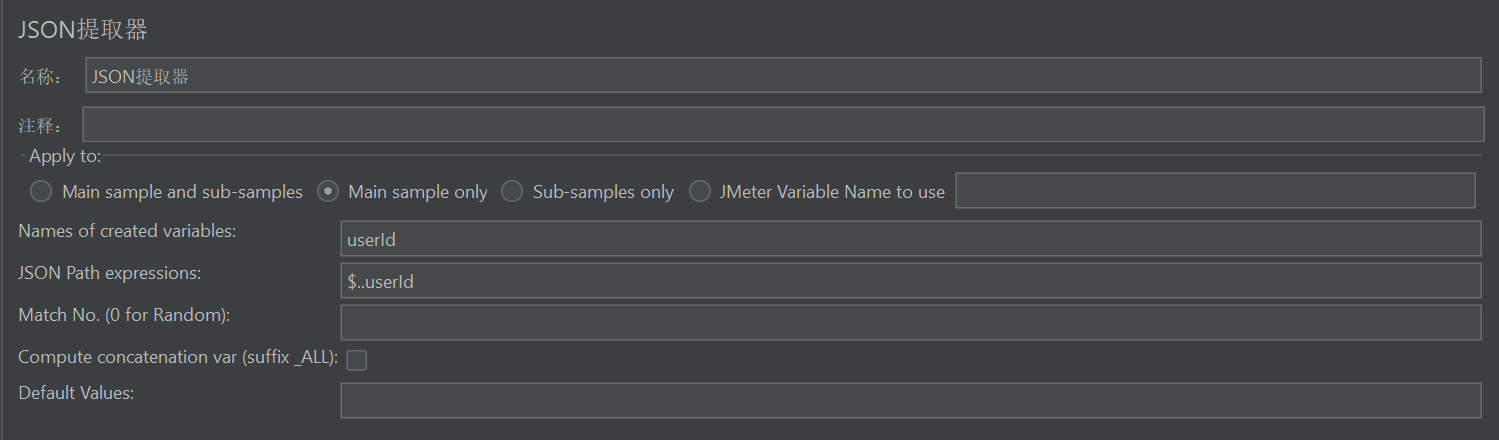Click the Default Values input field
Viewport: 1499px width, 440px height.
pyautogui.click(x=910, y=400)
